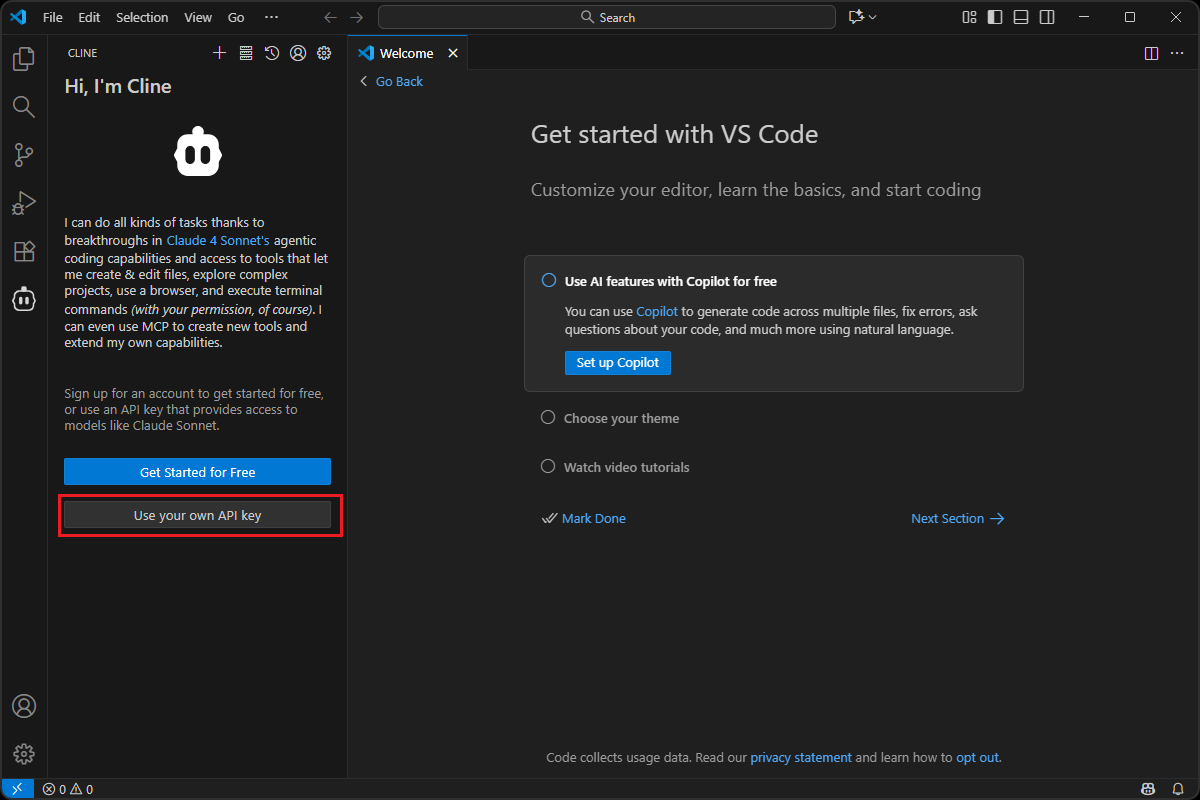Start a new Cline task with plus icon
The height and width of the screenshot is (800, 1200).
click(x=220, y=53)
